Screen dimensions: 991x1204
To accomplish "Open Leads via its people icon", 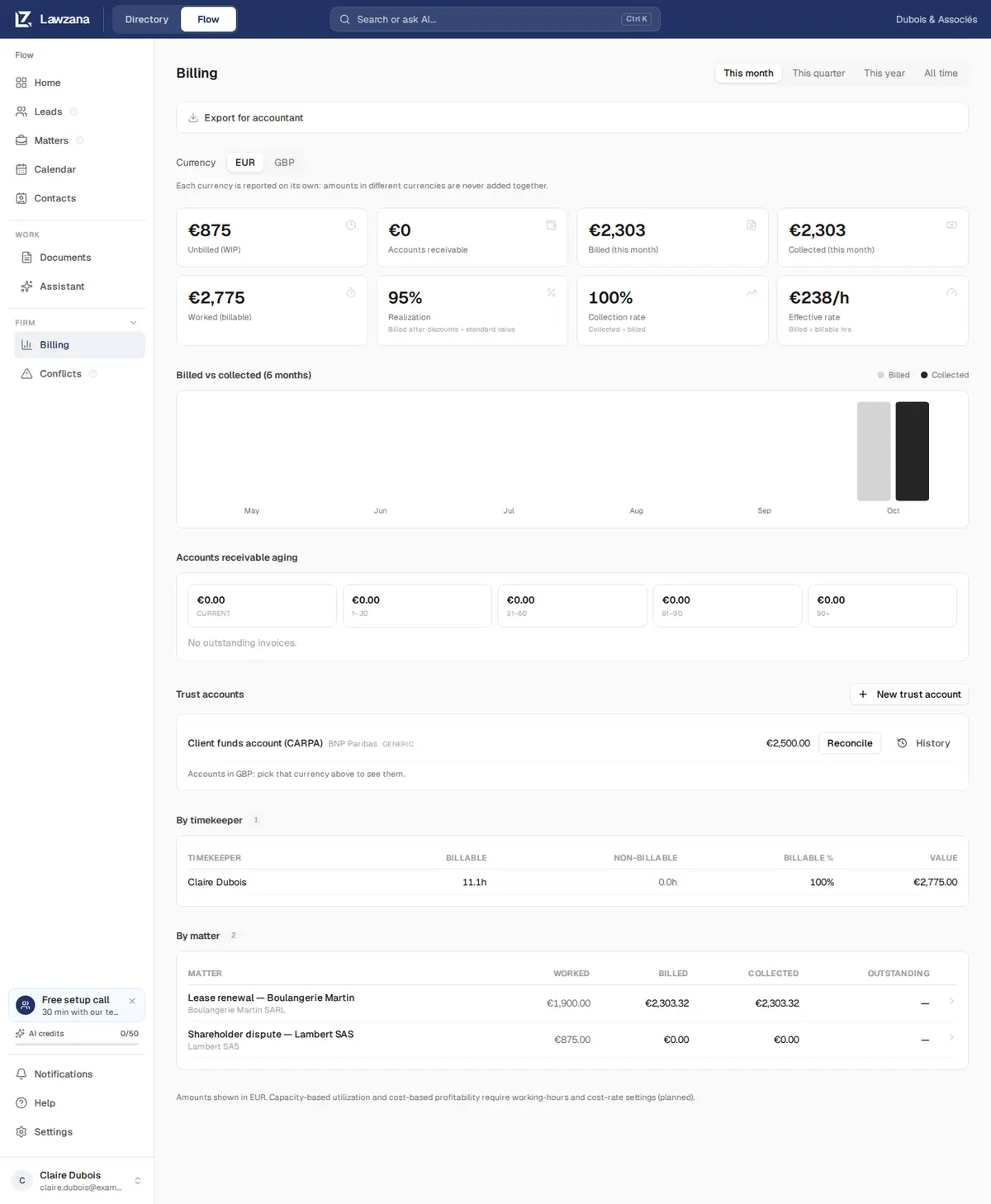I will (21, 111).
